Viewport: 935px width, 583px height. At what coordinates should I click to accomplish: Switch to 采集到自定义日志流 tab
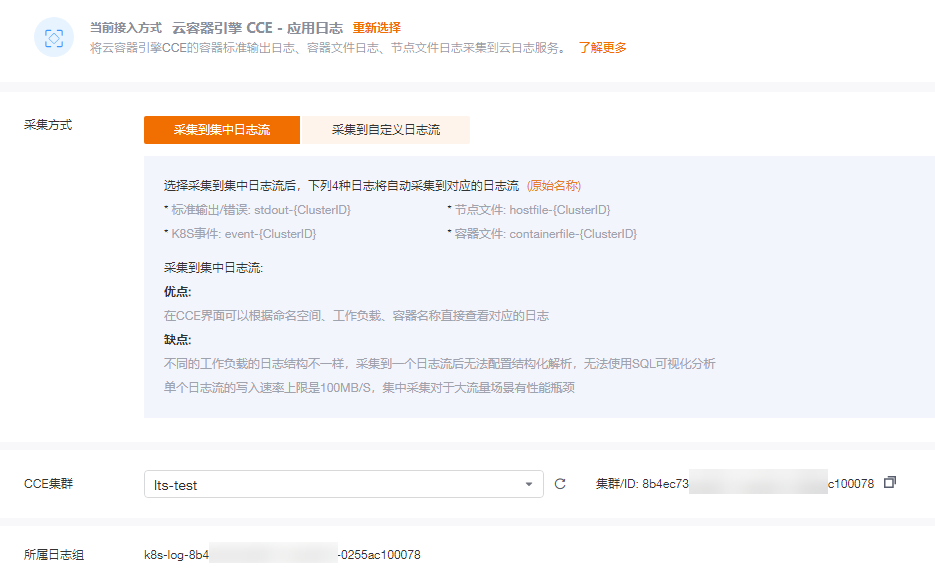[x=386, y=130]
